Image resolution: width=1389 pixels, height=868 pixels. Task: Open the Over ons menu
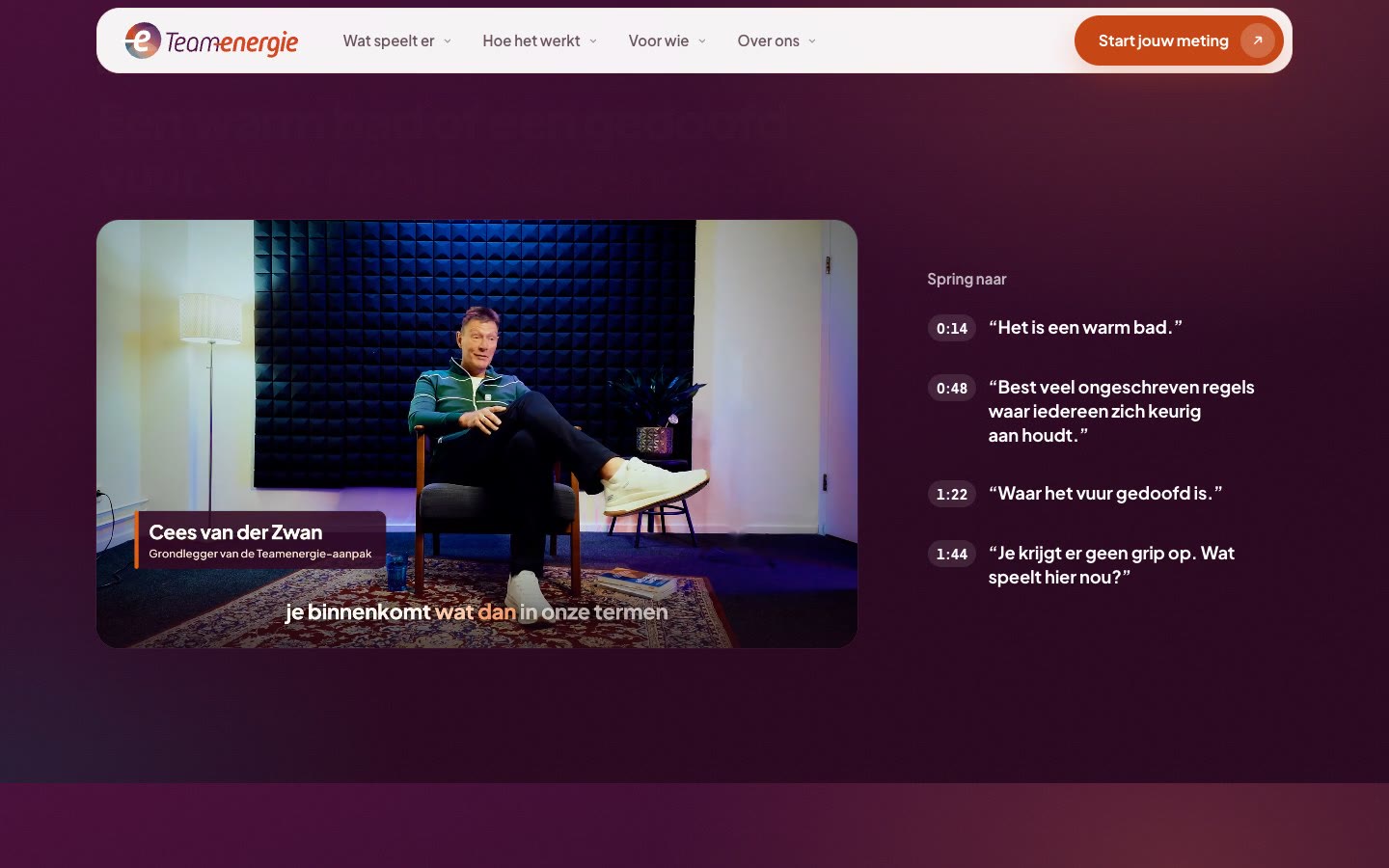[776, 41]
